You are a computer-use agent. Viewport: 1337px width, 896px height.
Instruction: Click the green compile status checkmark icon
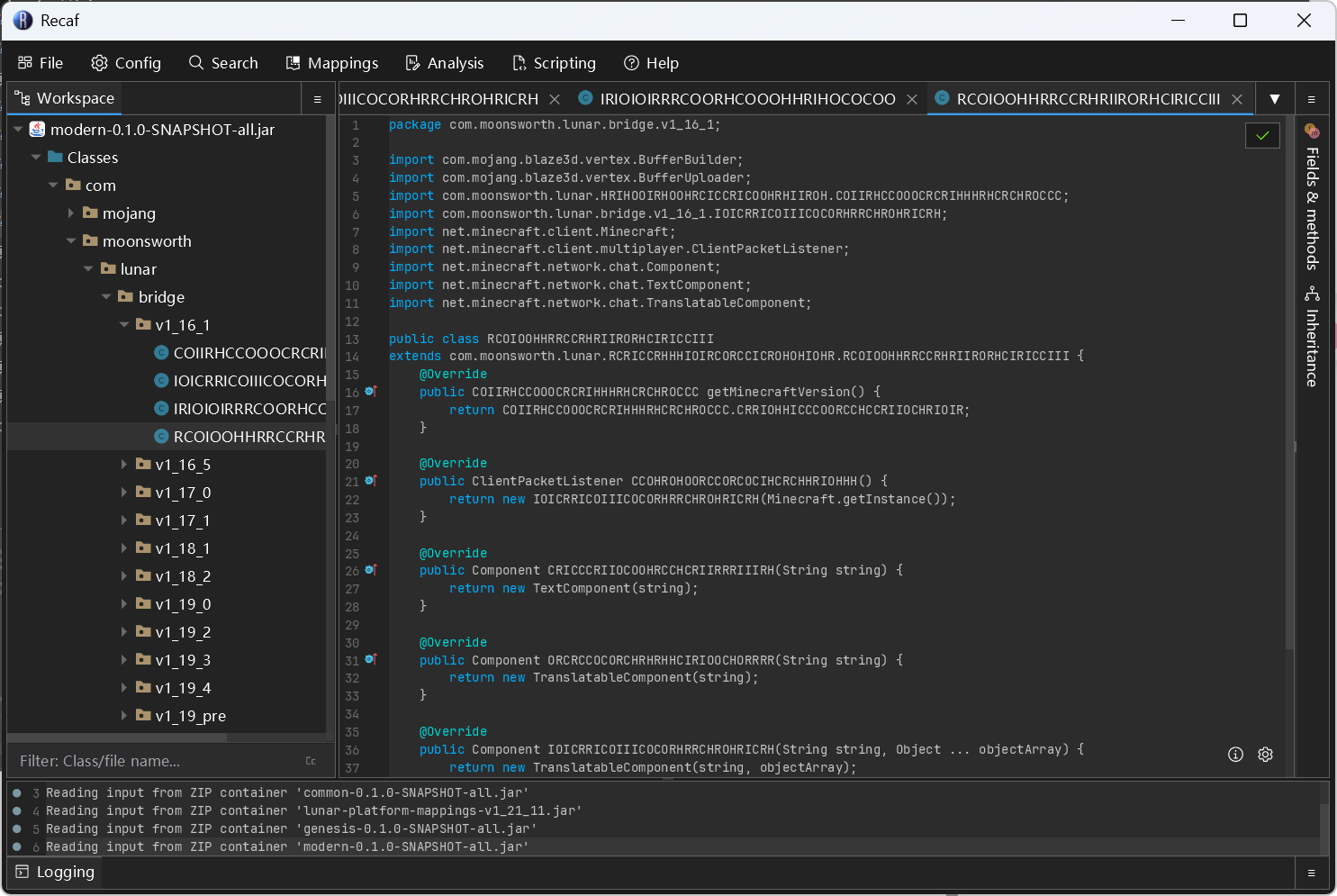(x=1262, y=135)
